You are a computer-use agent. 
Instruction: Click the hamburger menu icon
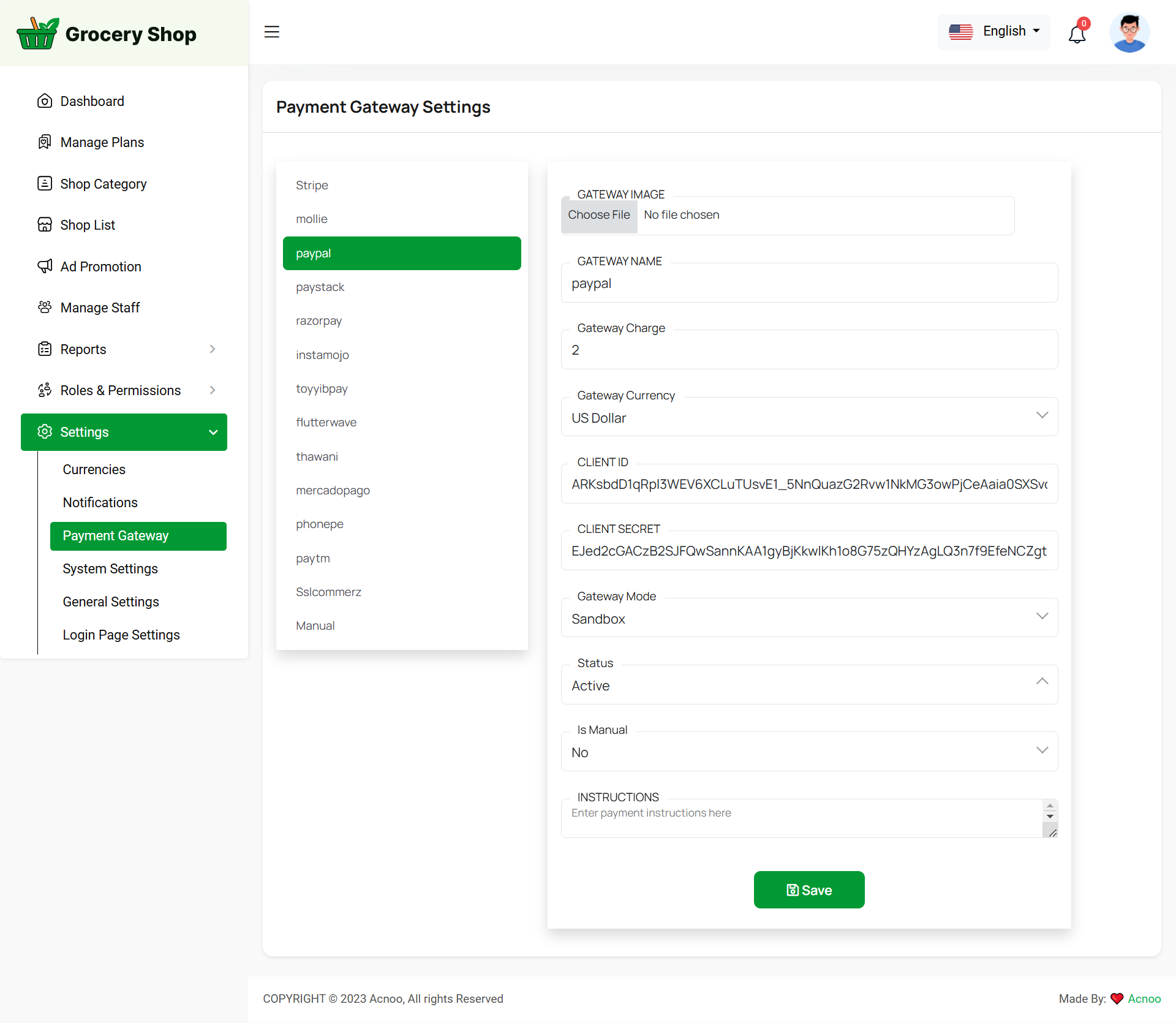[271, 32]
